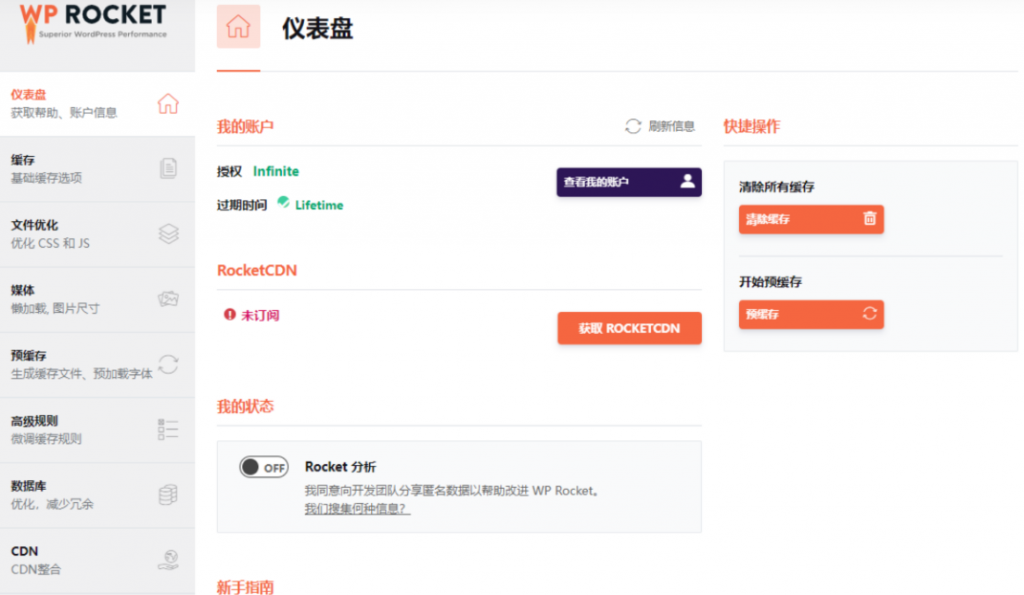Toggle the Rocket 分析 OFF switch

pyautogui.click(x=264, y=467)
